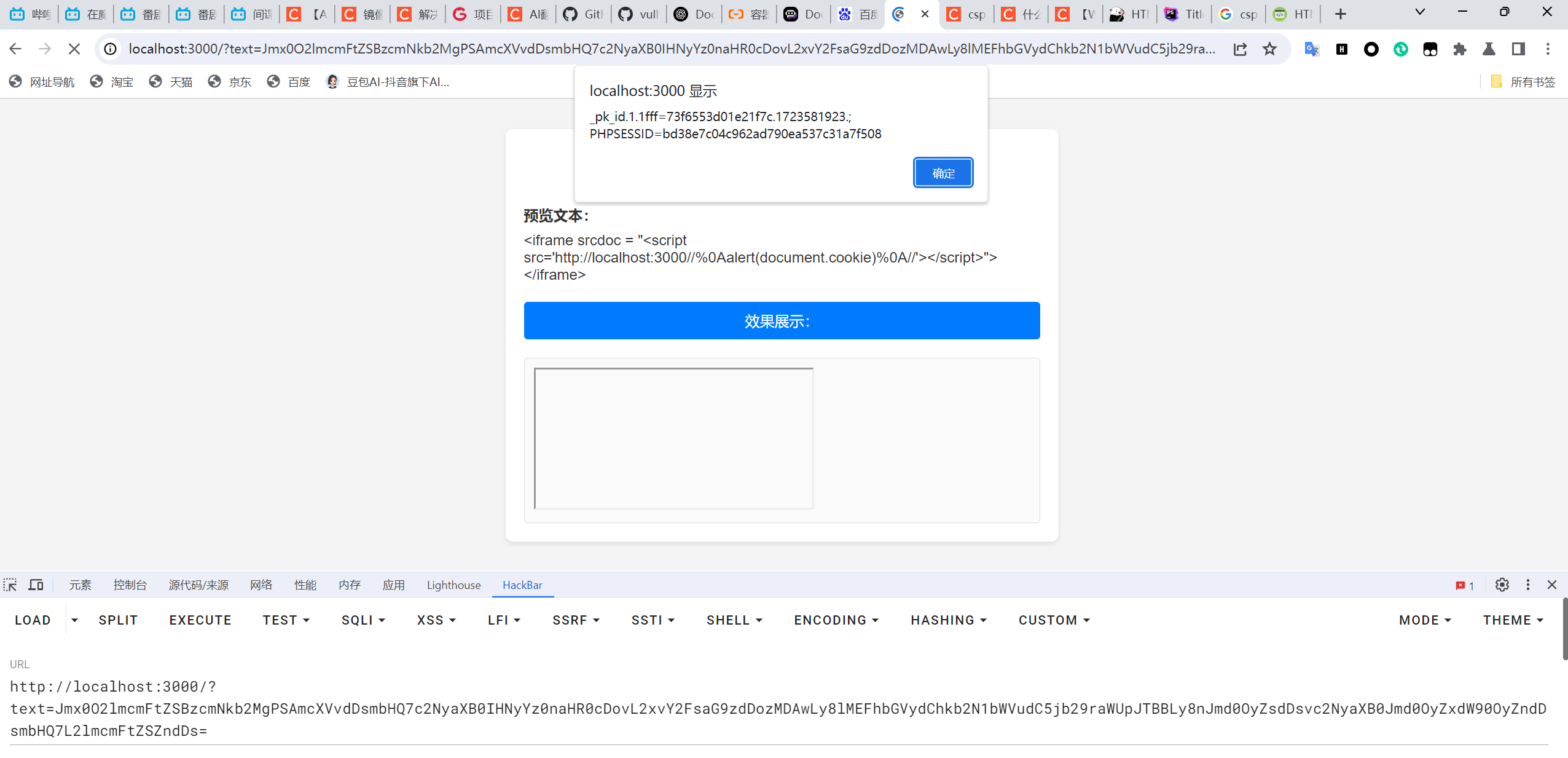This screenshot has width=1568, height=758.
Task: Toggle the browser side panel
Action: [1518, 49]
